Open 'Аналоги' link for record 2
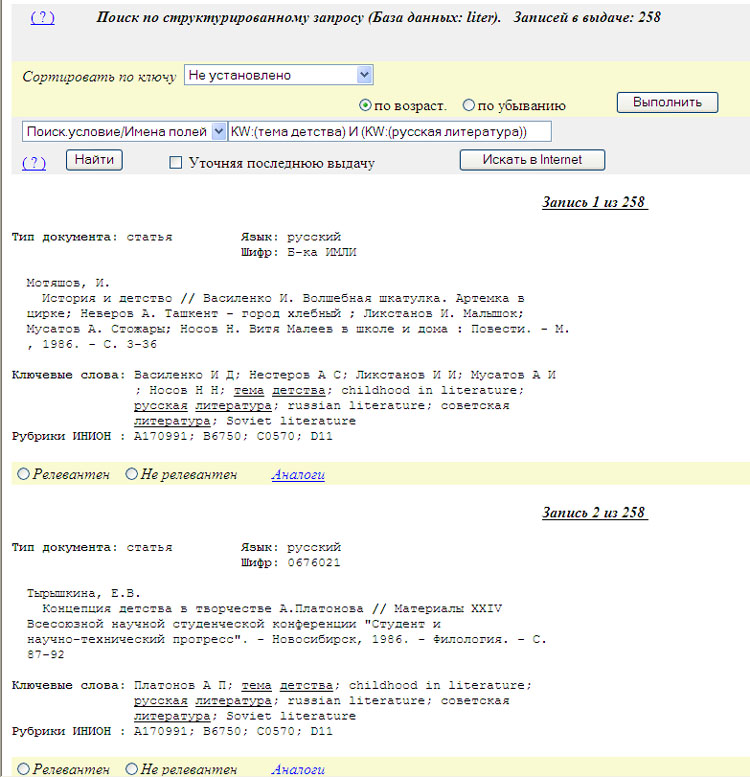Viewport: 750px width, 777px height. pos(298,769)
